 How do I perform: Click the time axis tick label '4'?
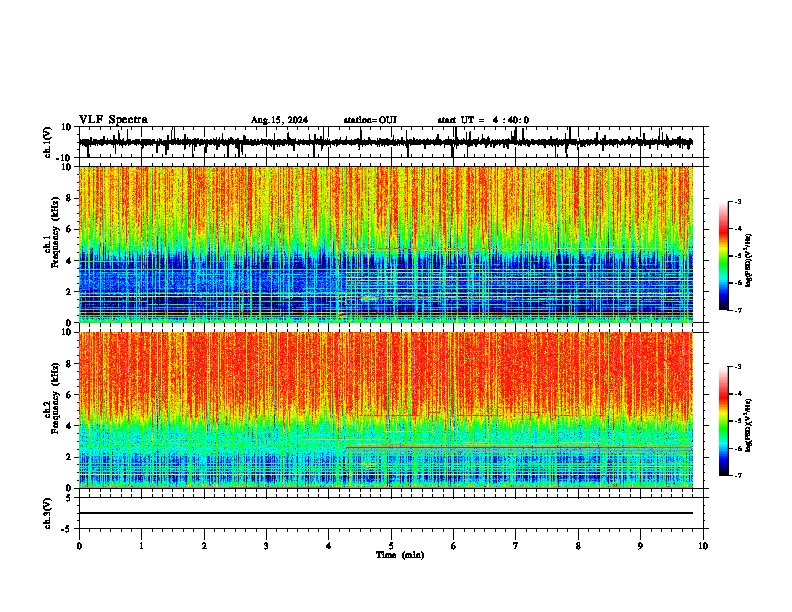[x=329, y=546]
